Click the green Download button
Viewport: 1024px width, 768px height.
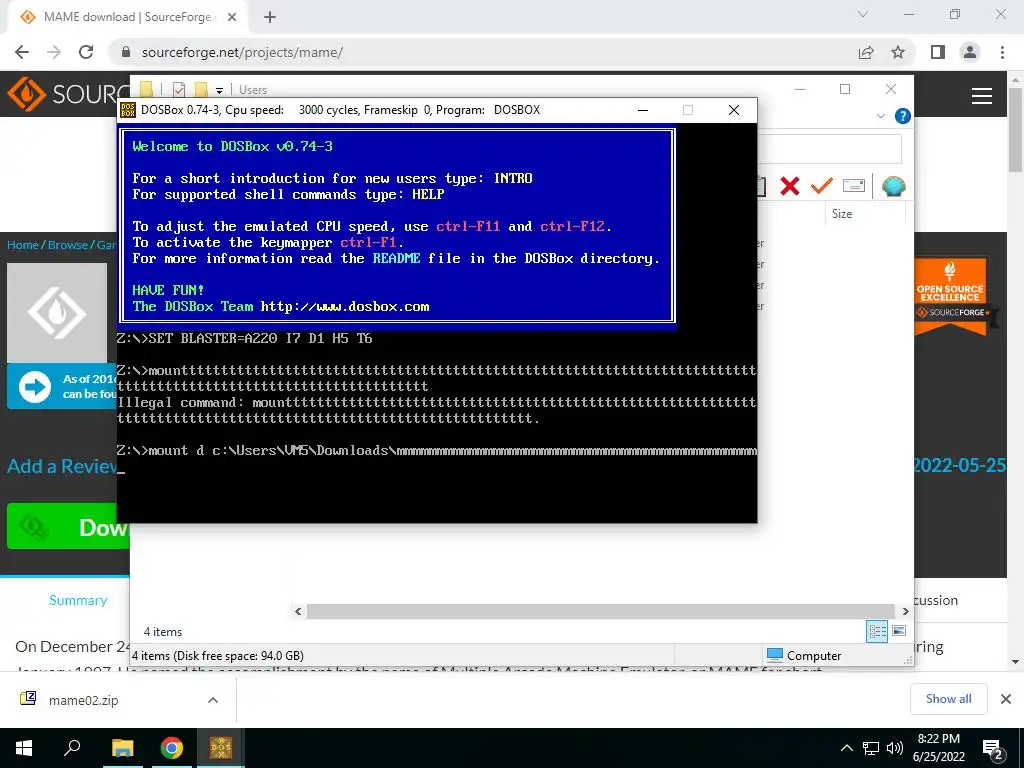pyautogui.click(x=69, y=526)
